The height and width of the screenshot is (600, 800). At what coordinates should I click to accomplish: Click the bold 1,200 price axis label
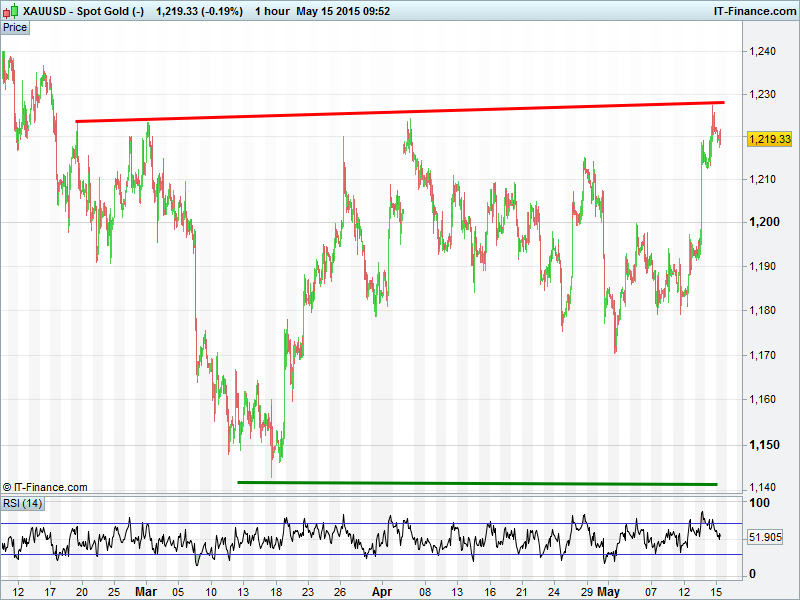click(x=763, y=222)
